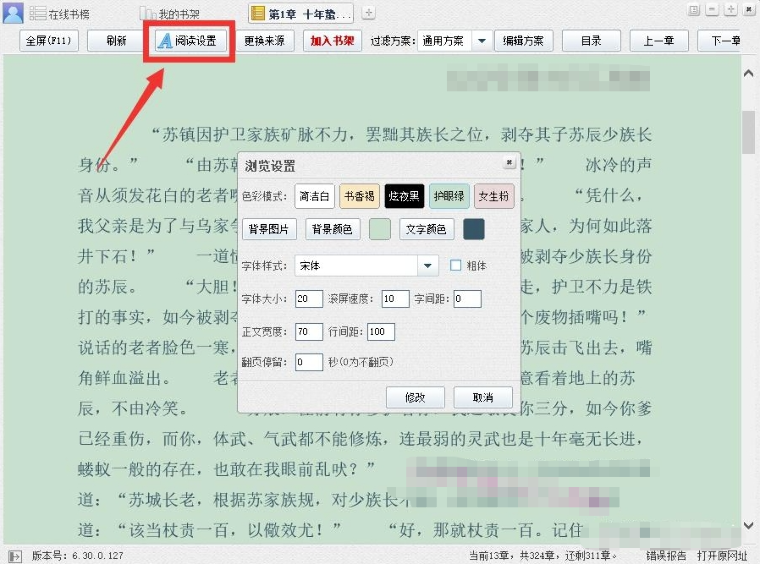The width and height of the screenshot is (760, 564).
Task: Click version text 6.30.0.127
Action: coord(98,556)
